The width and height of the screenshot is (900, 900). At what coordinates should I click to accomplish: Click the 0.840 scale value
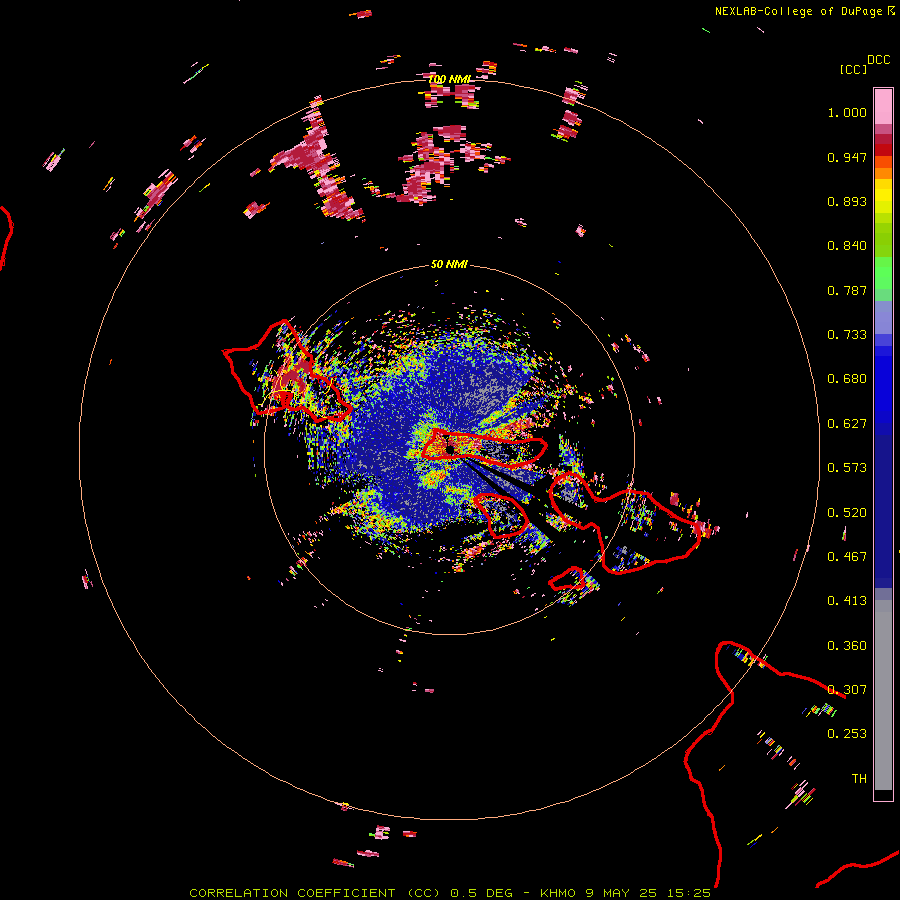847,246
